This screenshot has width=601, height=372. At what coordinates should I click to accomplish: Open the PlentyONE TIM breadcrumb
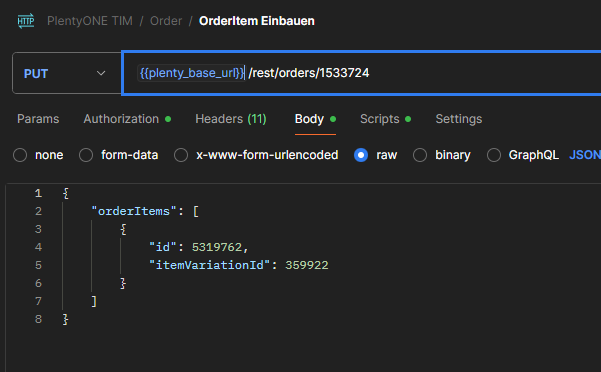pyautogui.click(x=90, y=21)
